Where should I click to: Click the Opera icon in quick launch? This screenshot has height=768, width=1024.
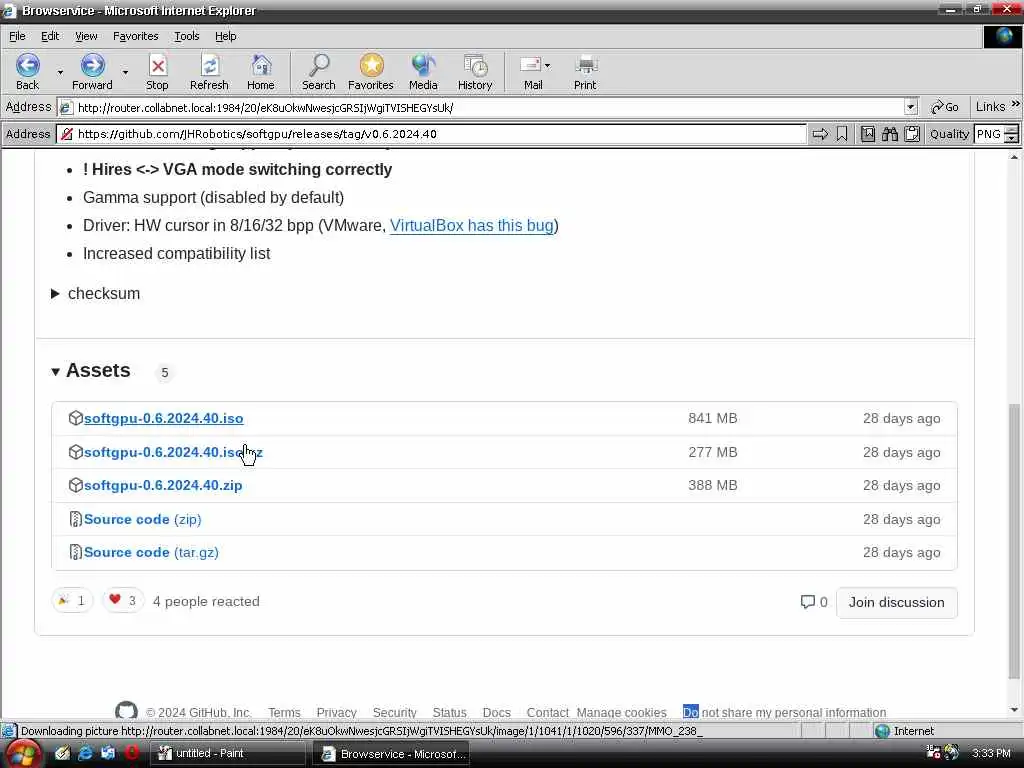(131, 753)
